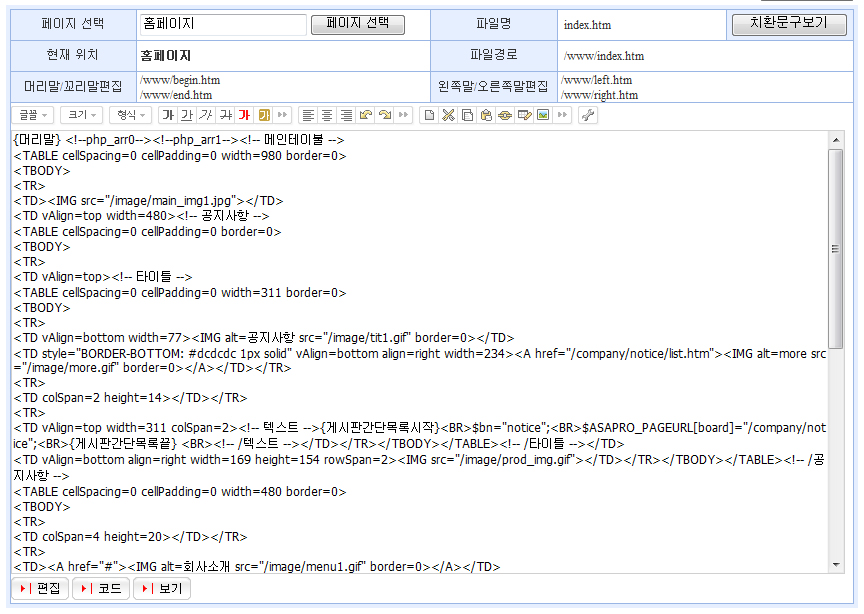Switch to the 보기 preview tab
Screen dimensions: 864x614
click(161, 588)
